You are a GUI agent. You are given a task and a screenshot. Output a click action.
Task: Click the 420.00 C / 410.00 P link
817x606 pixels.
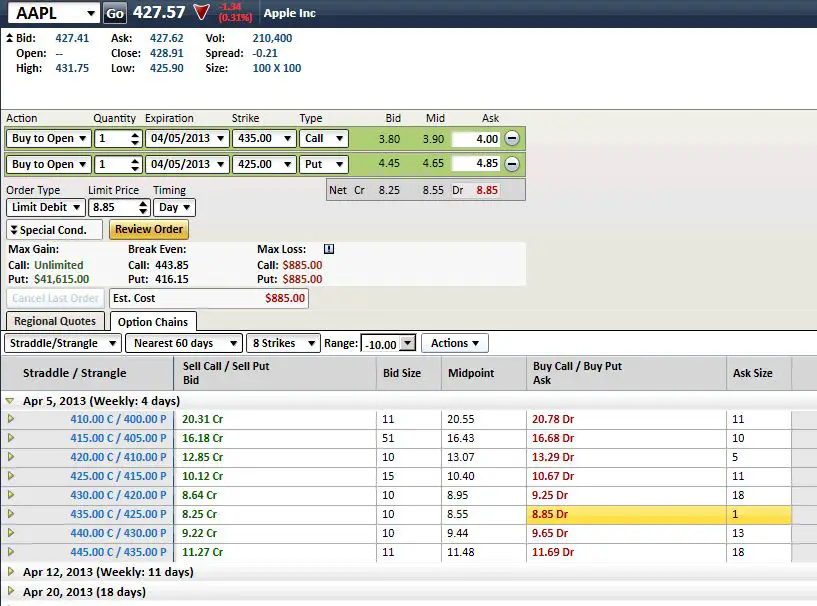click(118, 457)
